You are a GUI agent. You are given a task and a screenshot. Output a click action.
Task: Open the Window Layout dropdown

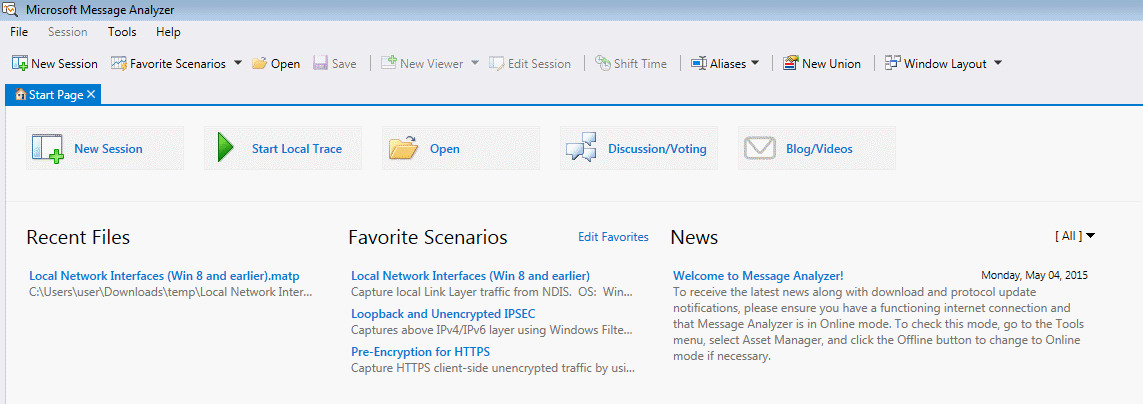(997, 63)
